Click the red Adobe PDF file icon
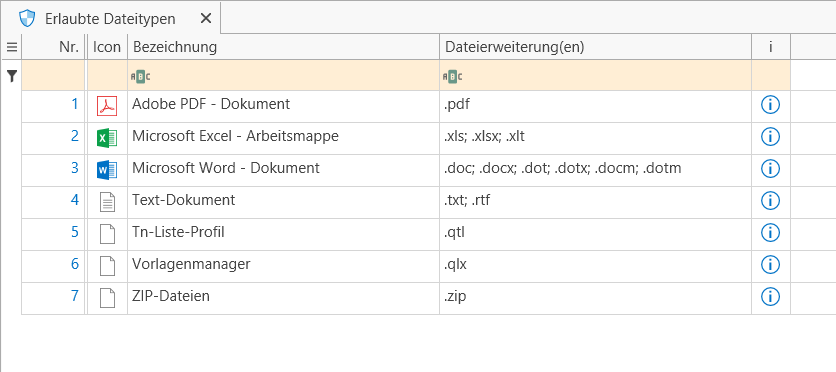This screenshot has height=372, width=836. [x=107, y=106]
